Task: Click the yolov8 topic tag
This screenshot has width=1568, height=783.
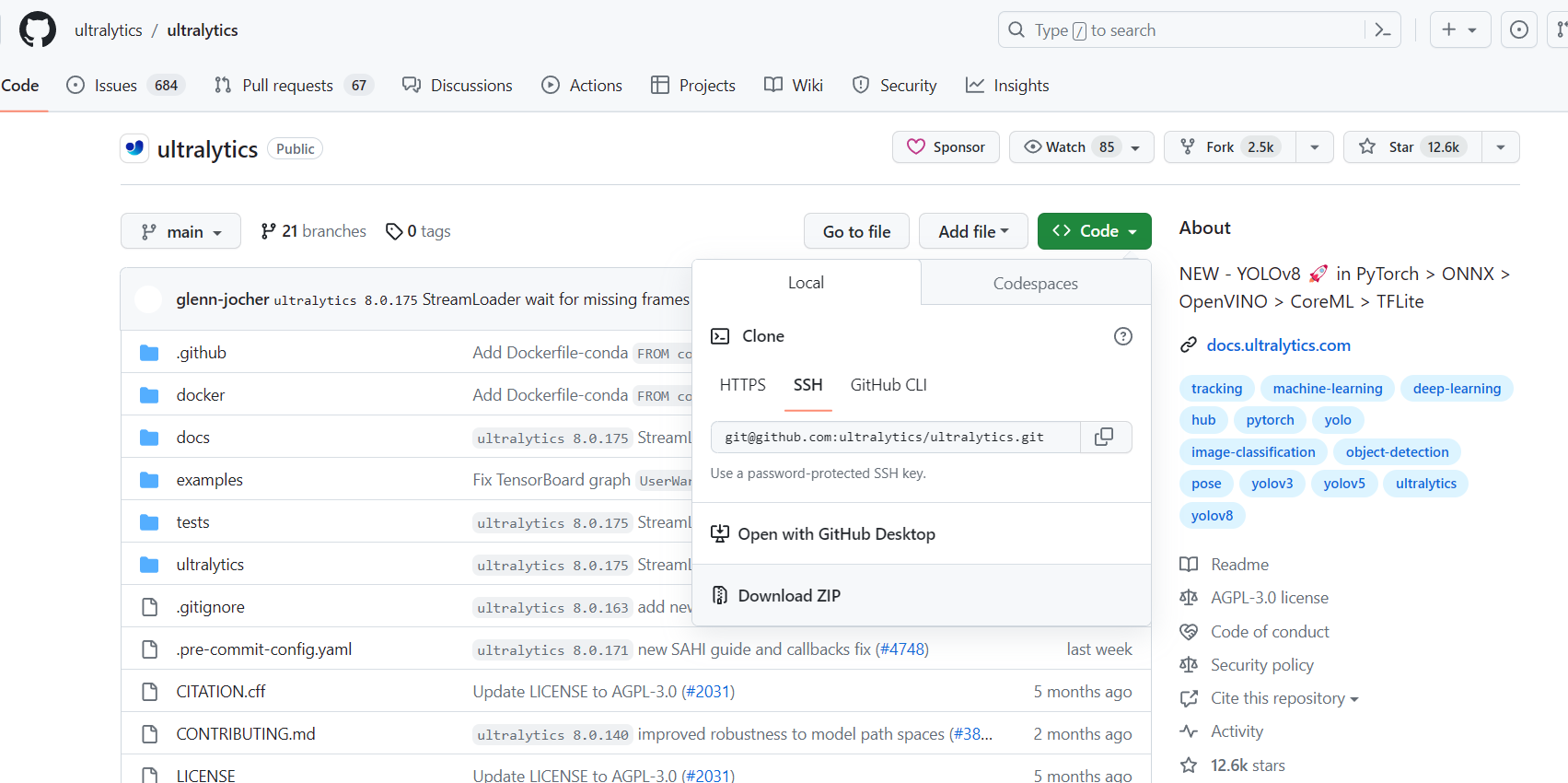Action: tap(1212, 516)
